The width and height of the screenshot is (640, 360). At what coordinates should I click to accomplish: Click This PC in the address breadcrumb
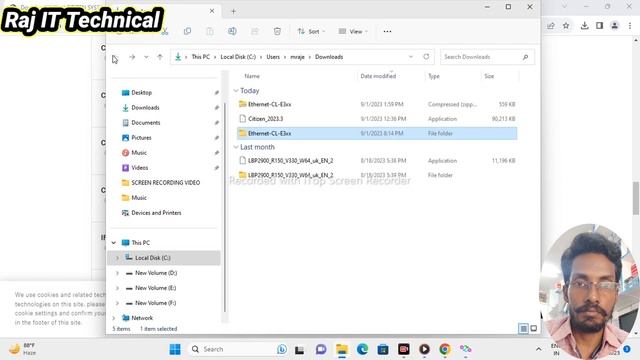pos(200,57)
